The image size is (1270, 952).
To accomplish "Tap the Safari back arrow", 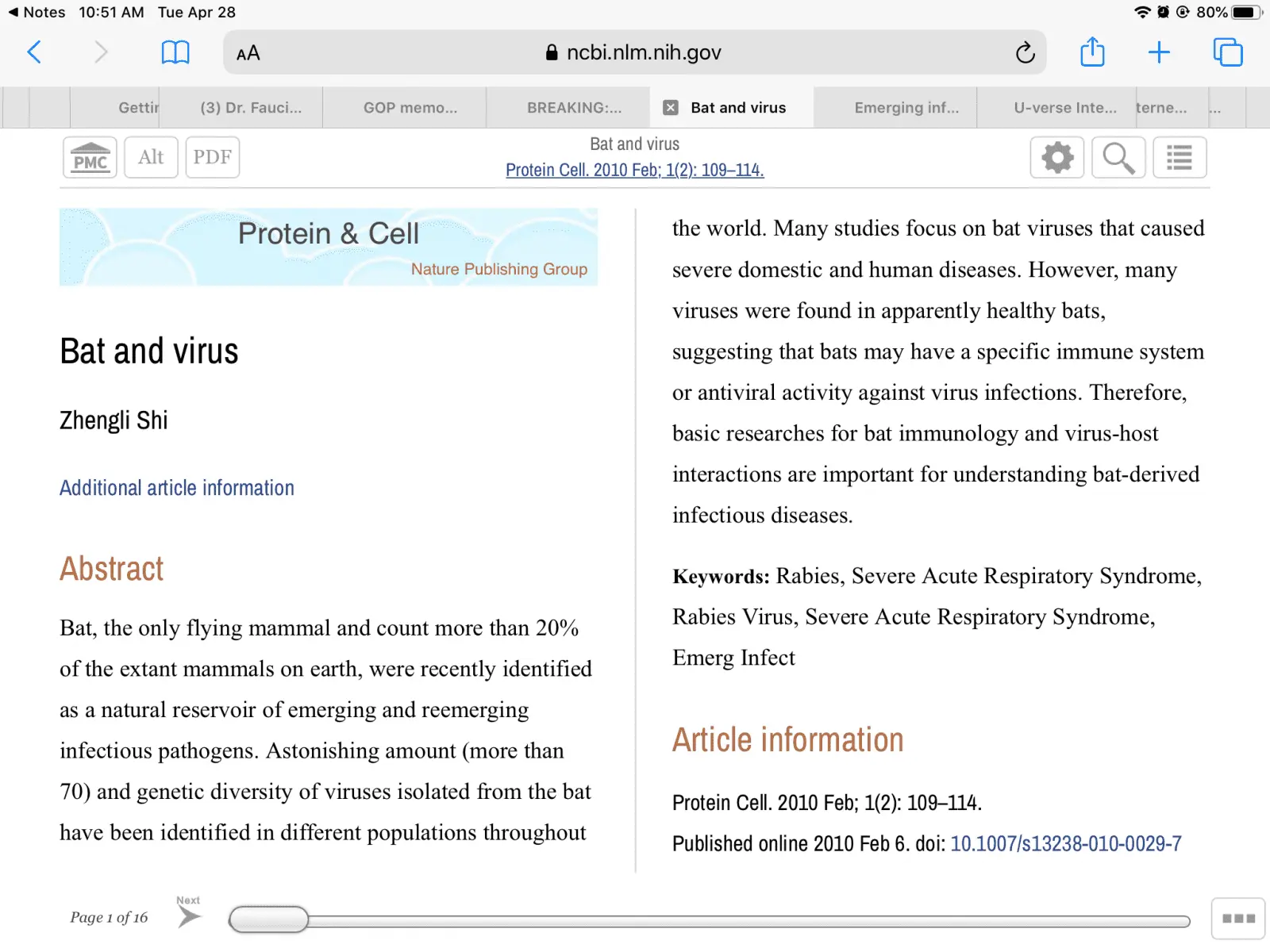I will point(34,52).
